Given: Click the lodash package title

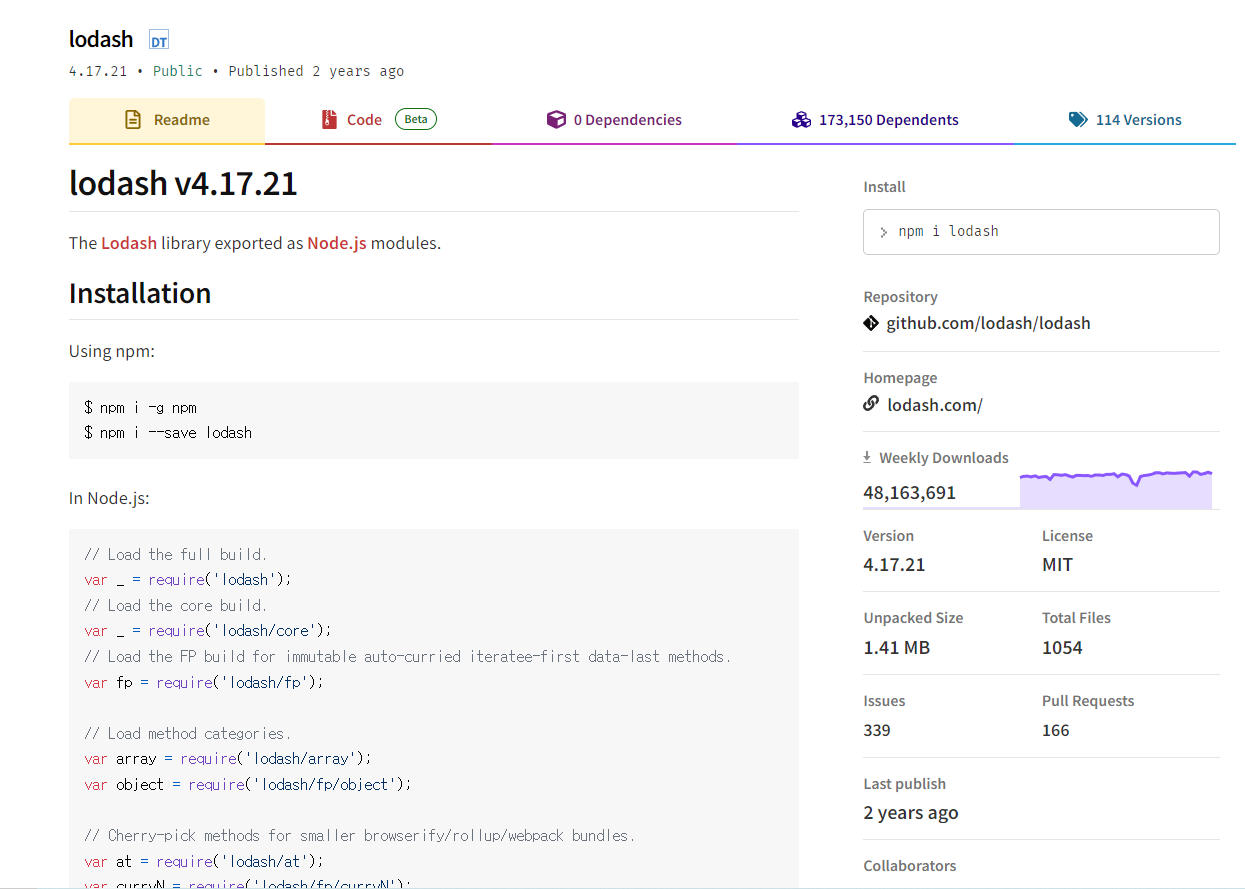Looking at the screenshot, I should (101, 39).
